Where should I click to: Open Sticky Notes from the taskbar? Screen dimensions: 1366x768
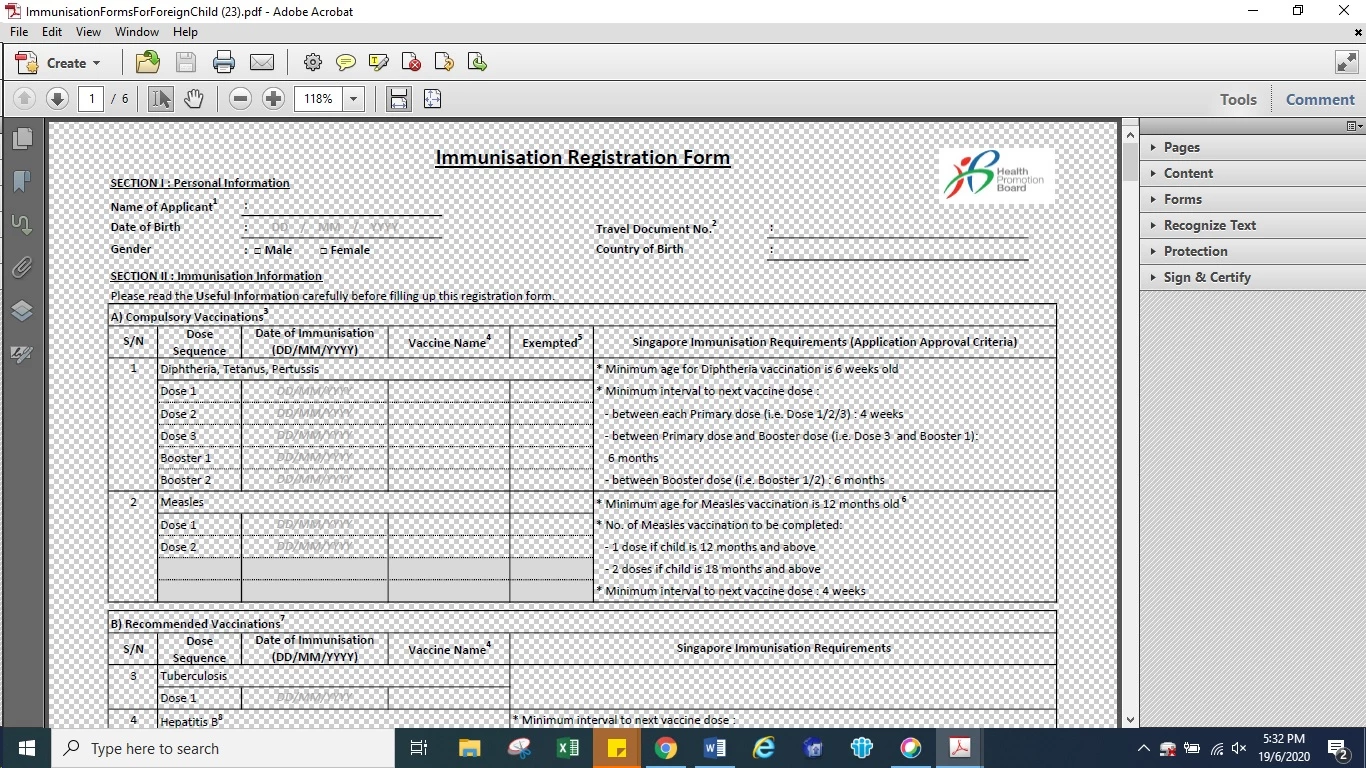click(x=616, y=748)
